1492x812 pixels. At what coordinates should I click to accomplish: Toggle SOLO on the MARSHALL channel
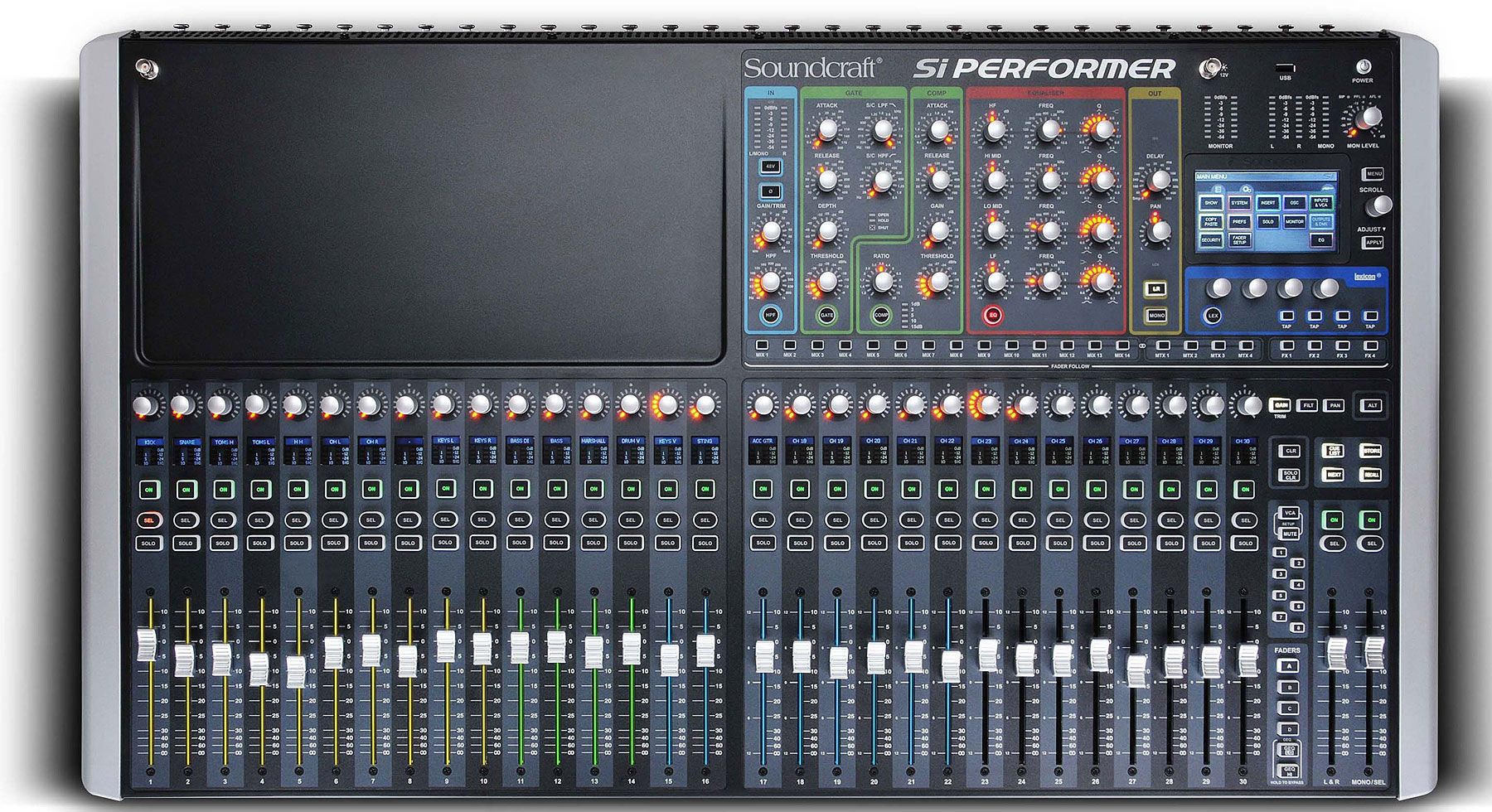coord(593,543)
